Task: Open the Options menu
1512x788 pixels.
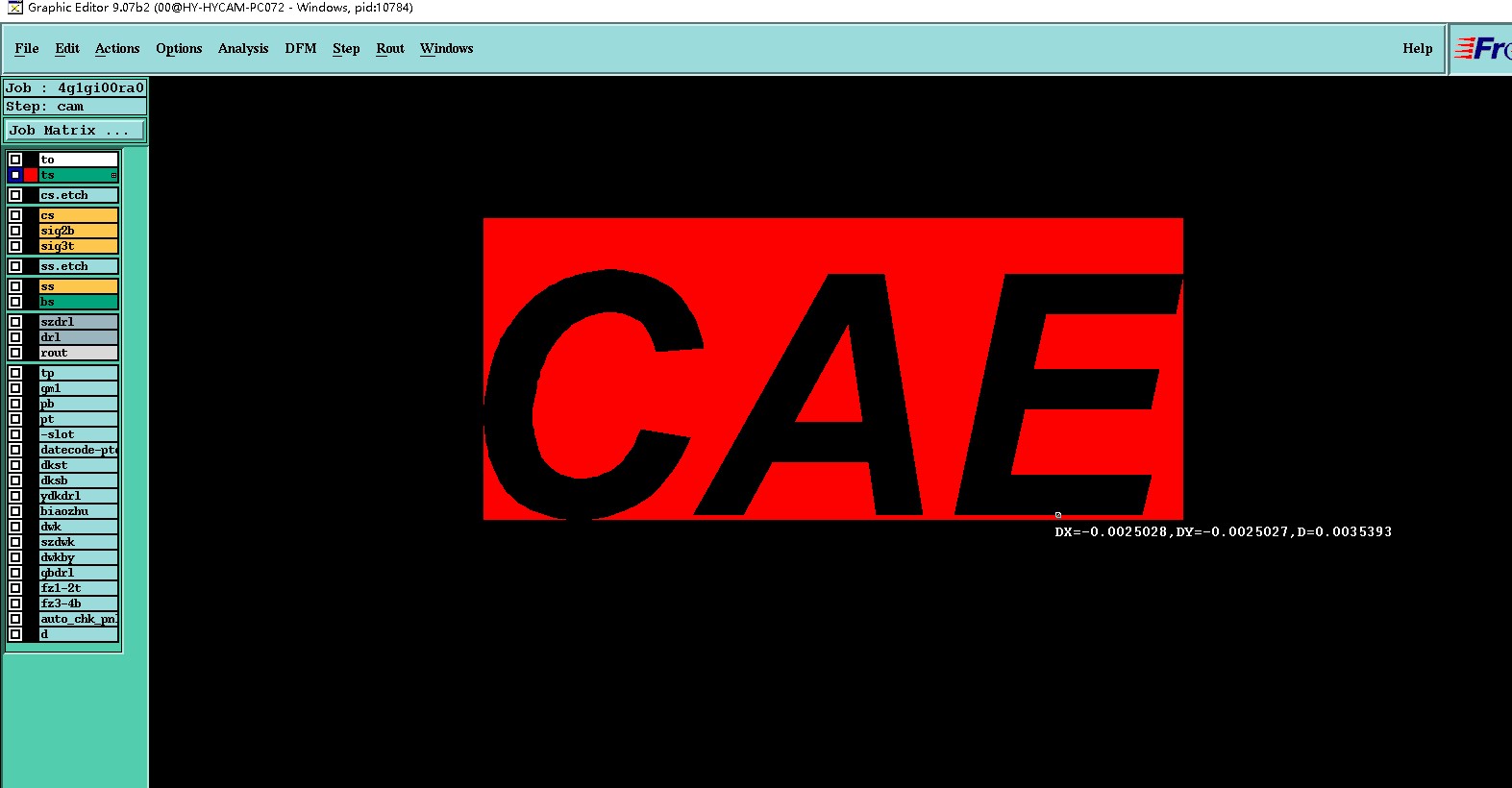Action: (179, 48)
